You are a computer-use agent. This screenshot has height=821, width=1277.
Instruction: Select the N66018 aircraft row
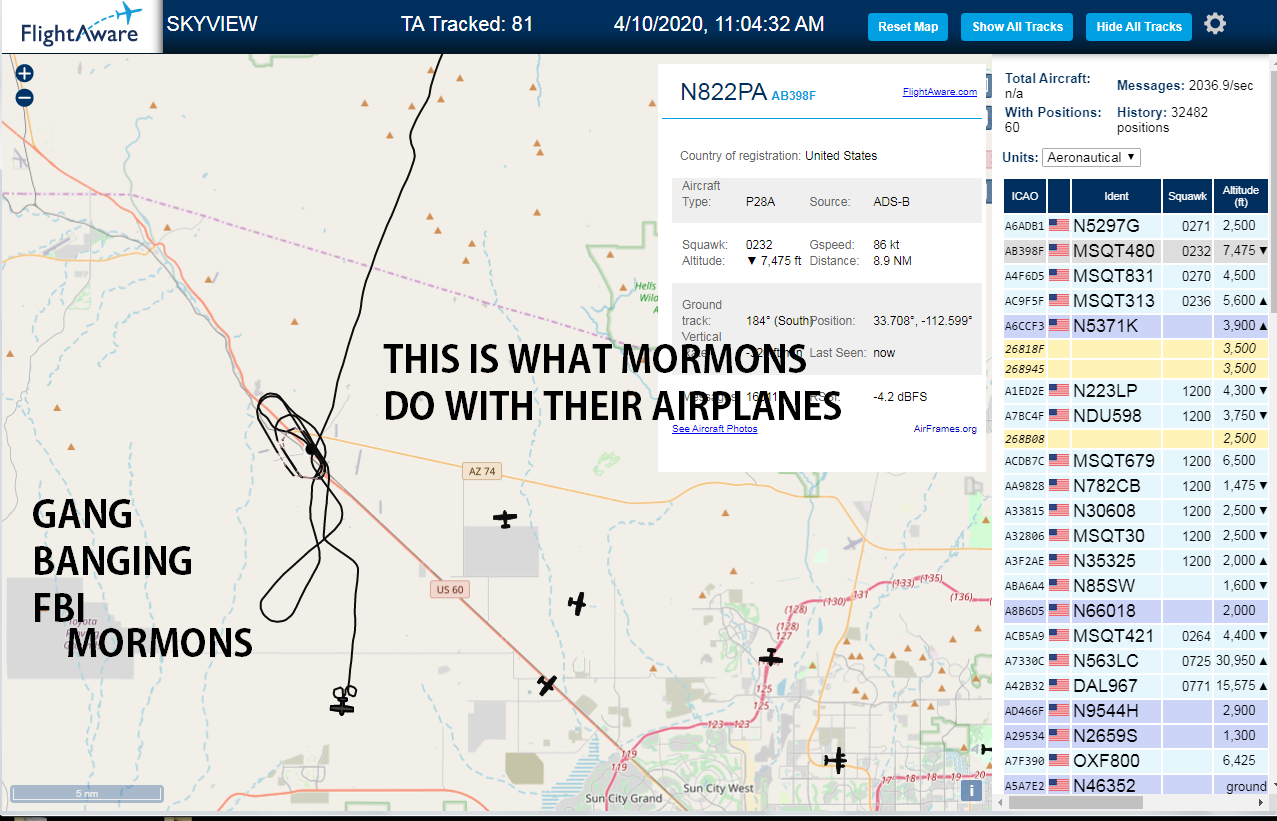(1135, 611)
